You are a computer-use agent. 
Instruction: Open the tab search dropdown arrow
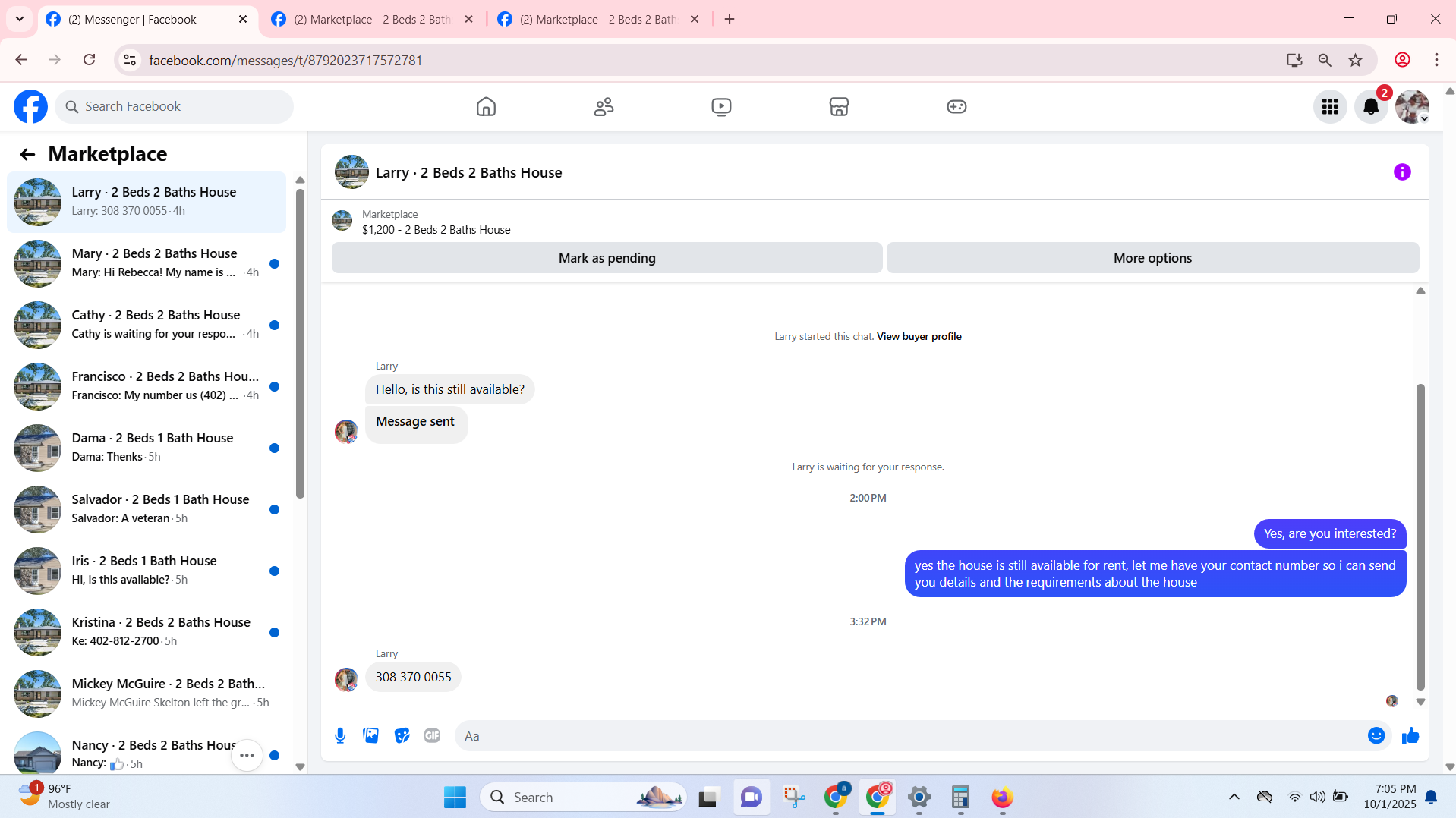tap(20, 20)
